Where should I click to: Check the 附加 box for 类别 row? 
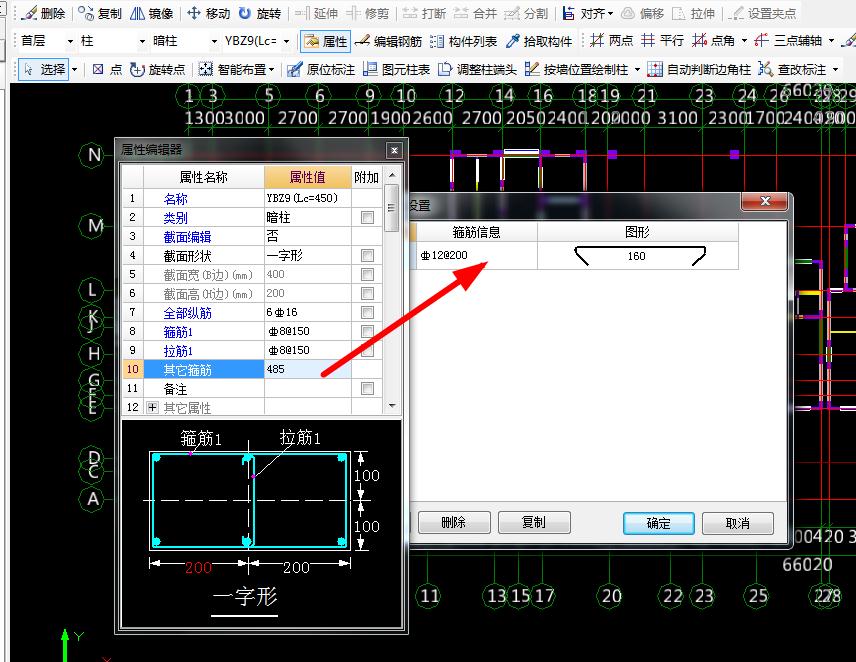tap(367, 218)
